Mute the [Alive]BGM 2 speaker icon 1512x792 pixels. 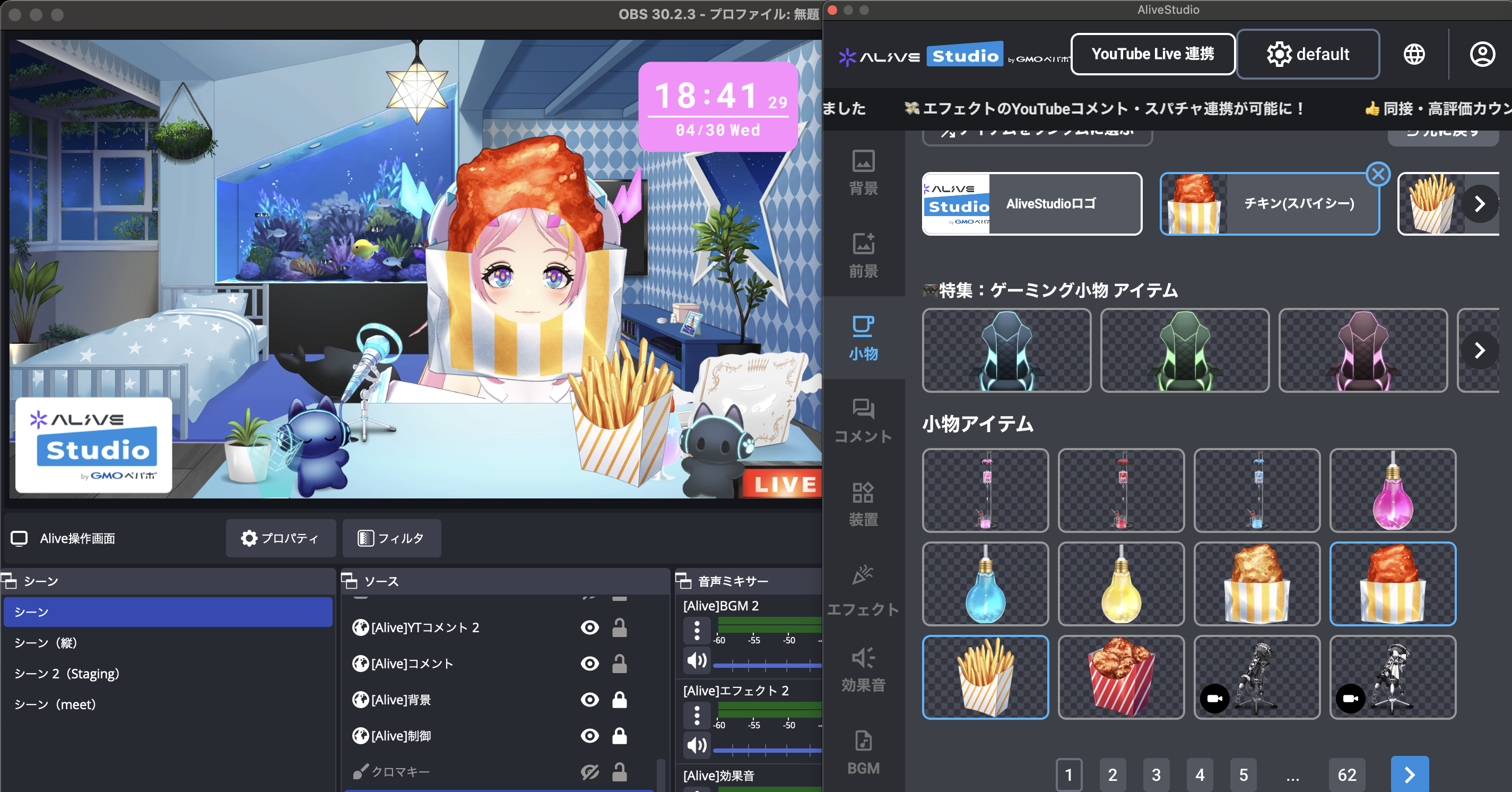pos(697,660)
